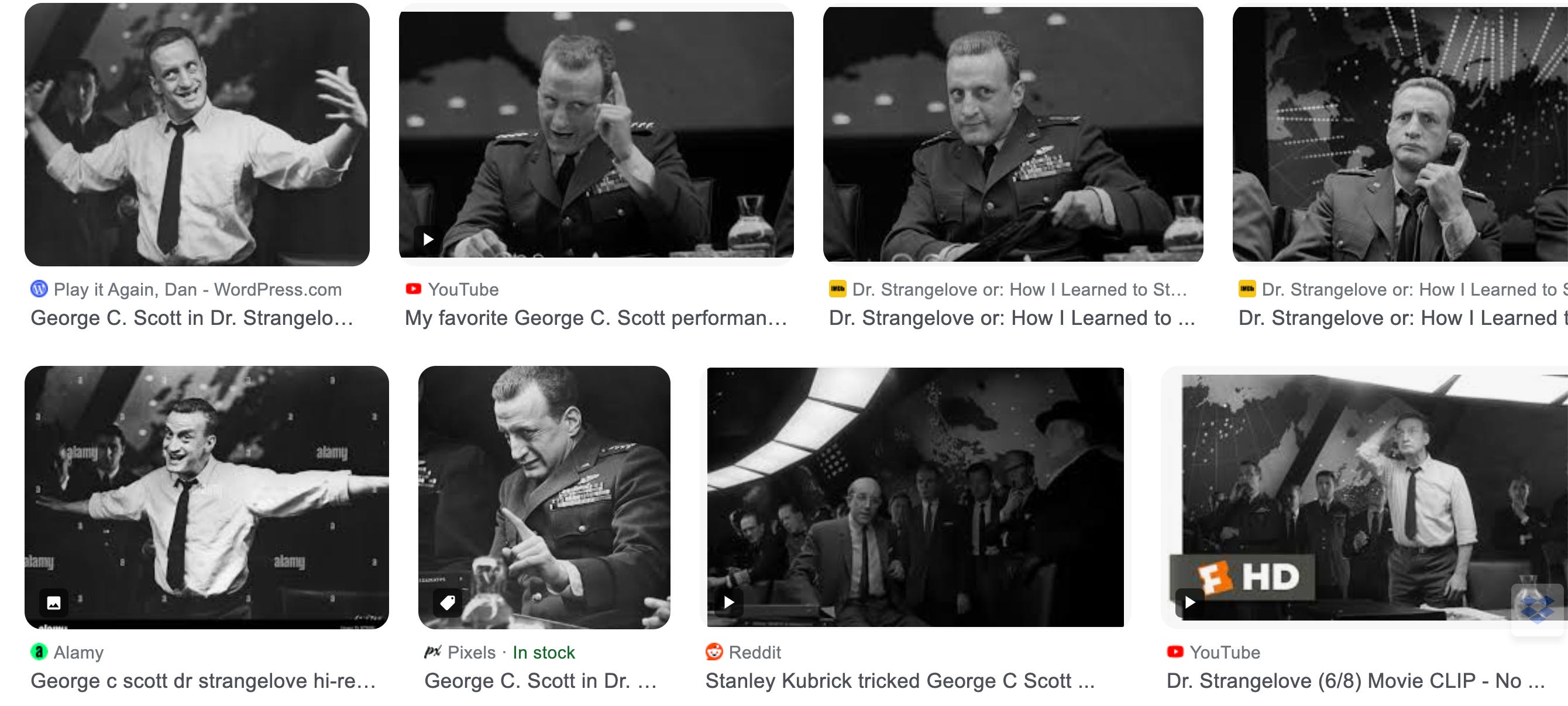1568x706 pixels.
Task: Click the 'In stock' label next to Pixels
Action: [544, 652]
